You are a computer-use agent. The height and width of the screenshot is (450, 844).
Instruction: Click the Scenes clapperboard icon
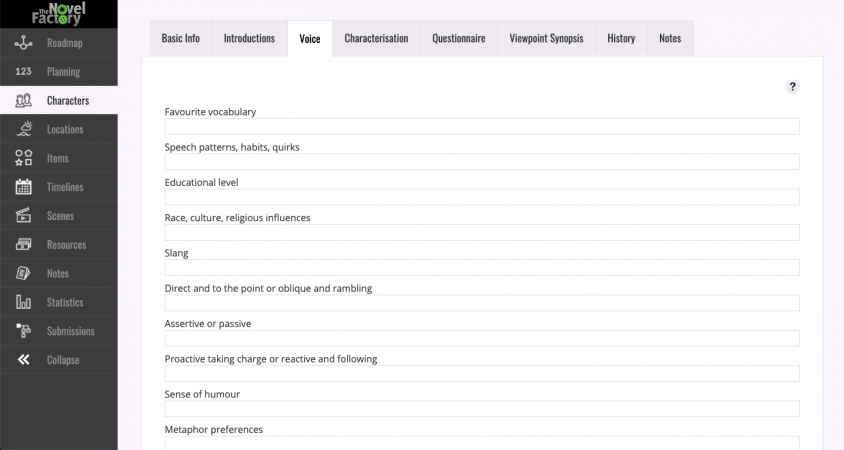click(23, 216)
